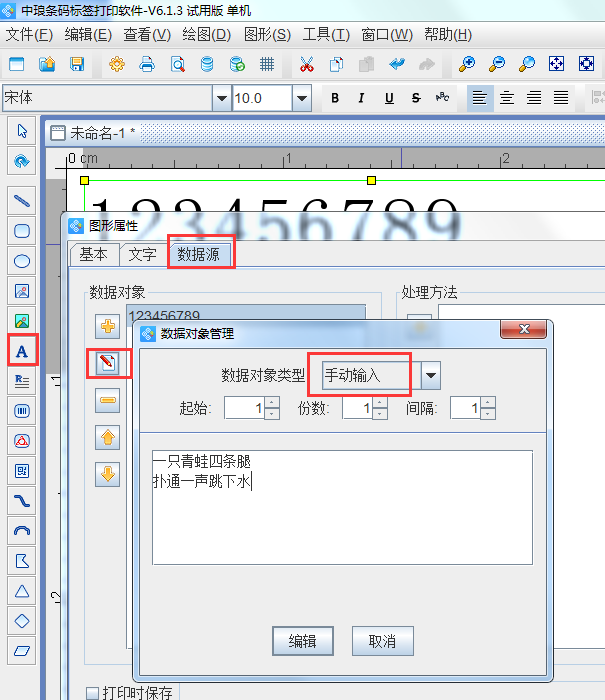Check the 打印时保存 checkbox
This screenshot has height=700, width=605.
click(92, 693)
